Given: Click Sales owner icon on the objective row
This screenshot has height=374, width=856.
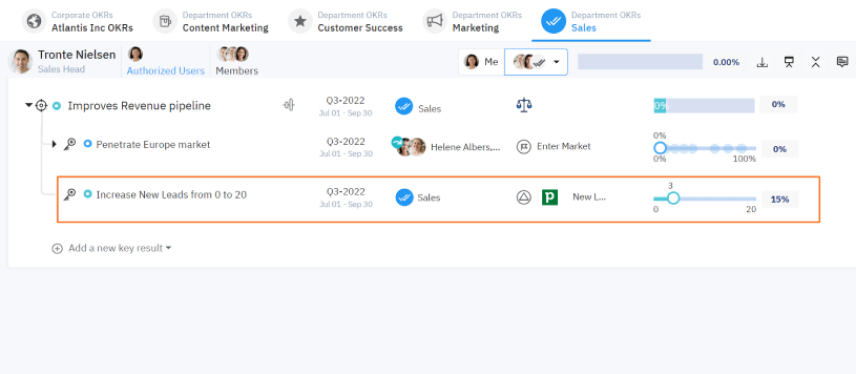Looking at the screenshot, I should click(x=404, y=106).
